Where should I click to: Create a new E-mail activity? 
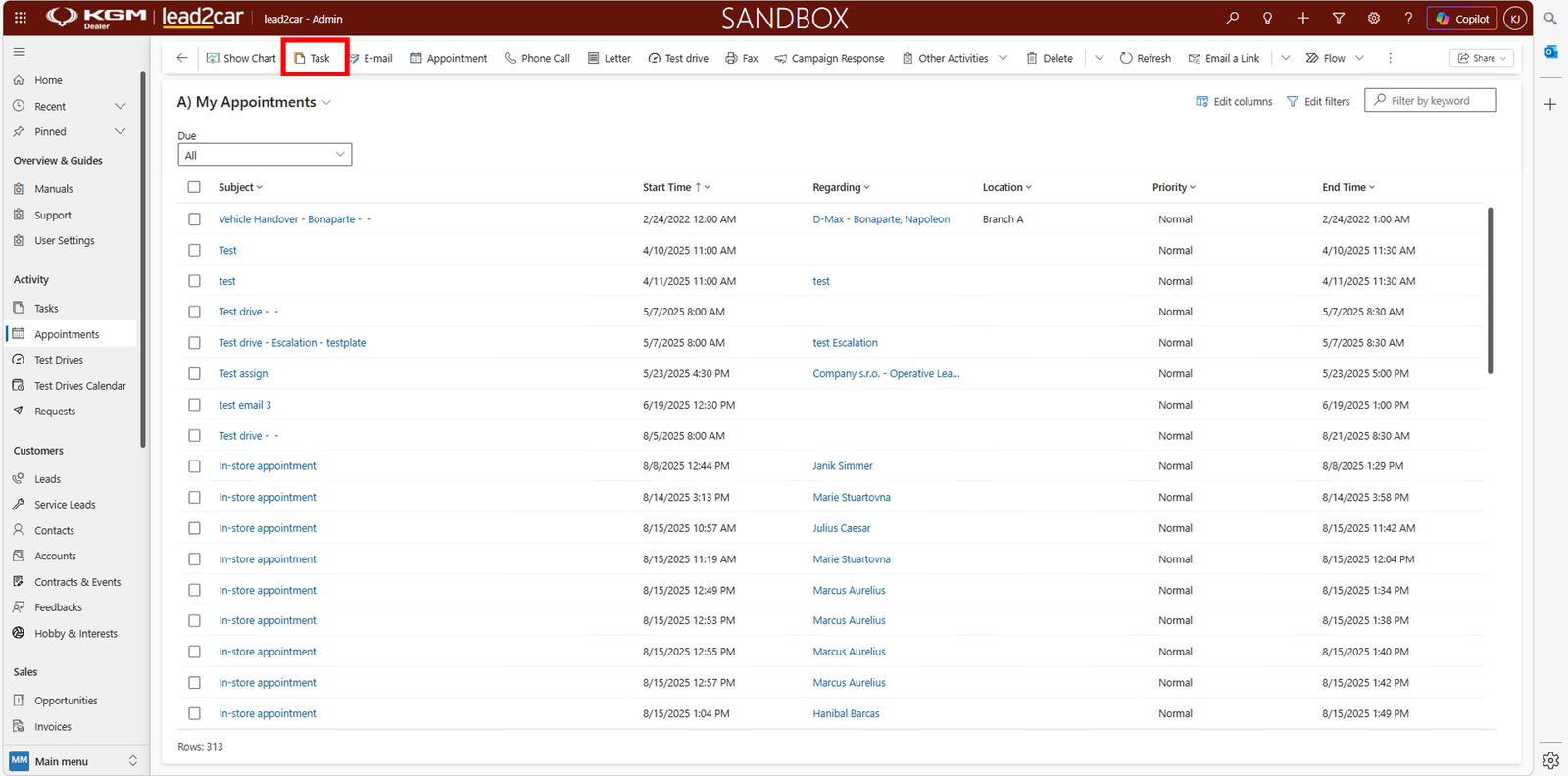(x=370, y=58)
